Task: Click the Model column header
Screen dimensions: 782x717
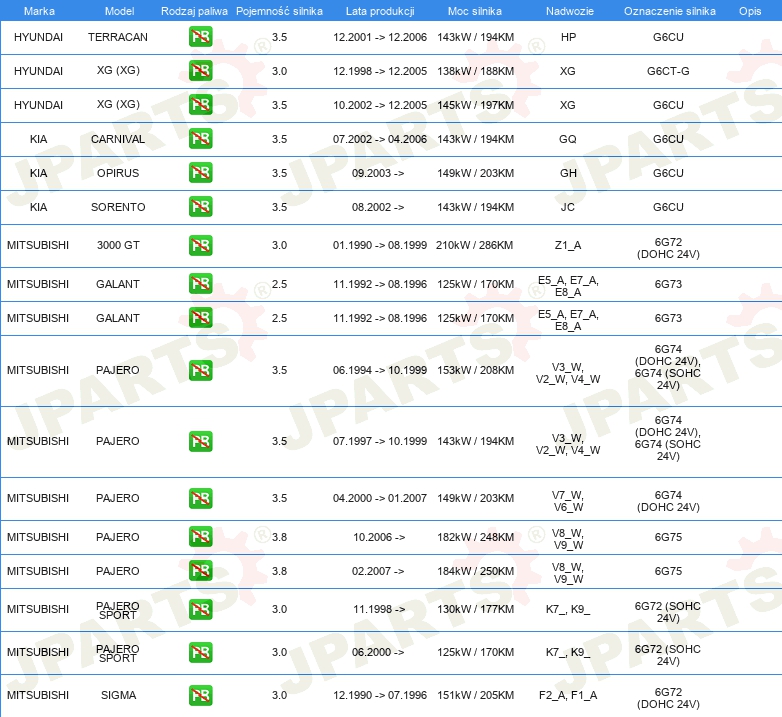Action: 119,11
